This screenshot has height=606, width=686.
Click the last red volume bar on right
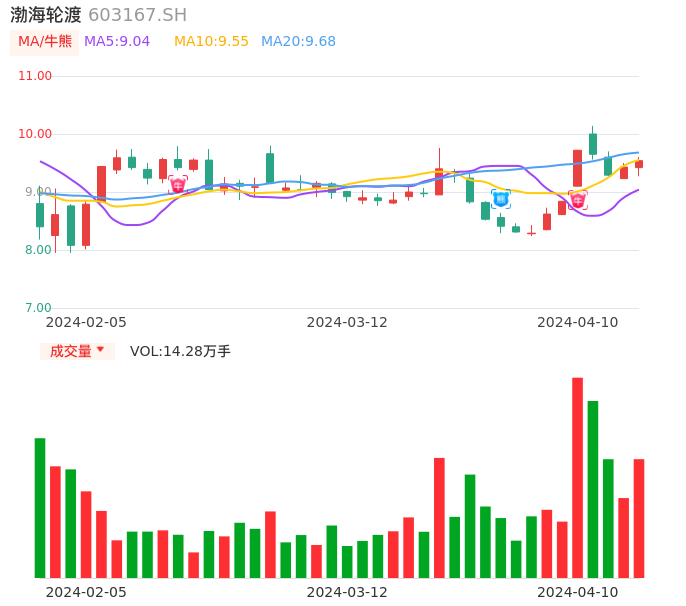click(638, 518)
